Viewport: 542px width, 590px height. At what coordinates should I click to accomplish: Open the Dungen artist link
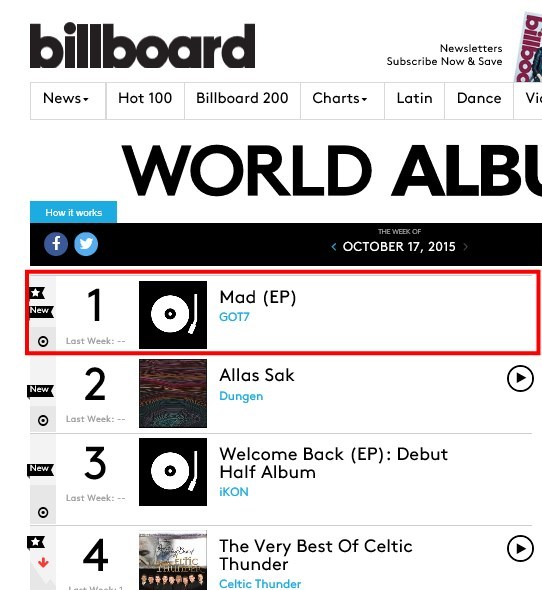(x=241, y=396)
